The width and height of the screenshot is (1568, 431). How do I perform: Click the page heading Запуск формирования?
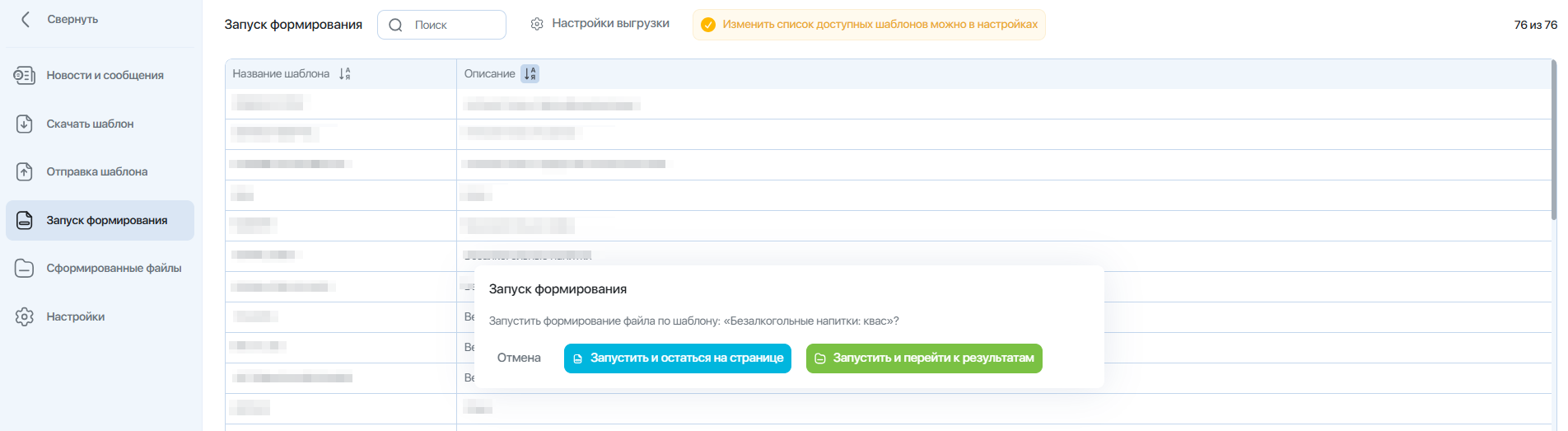pyautogui.click(x=293, y=25)
